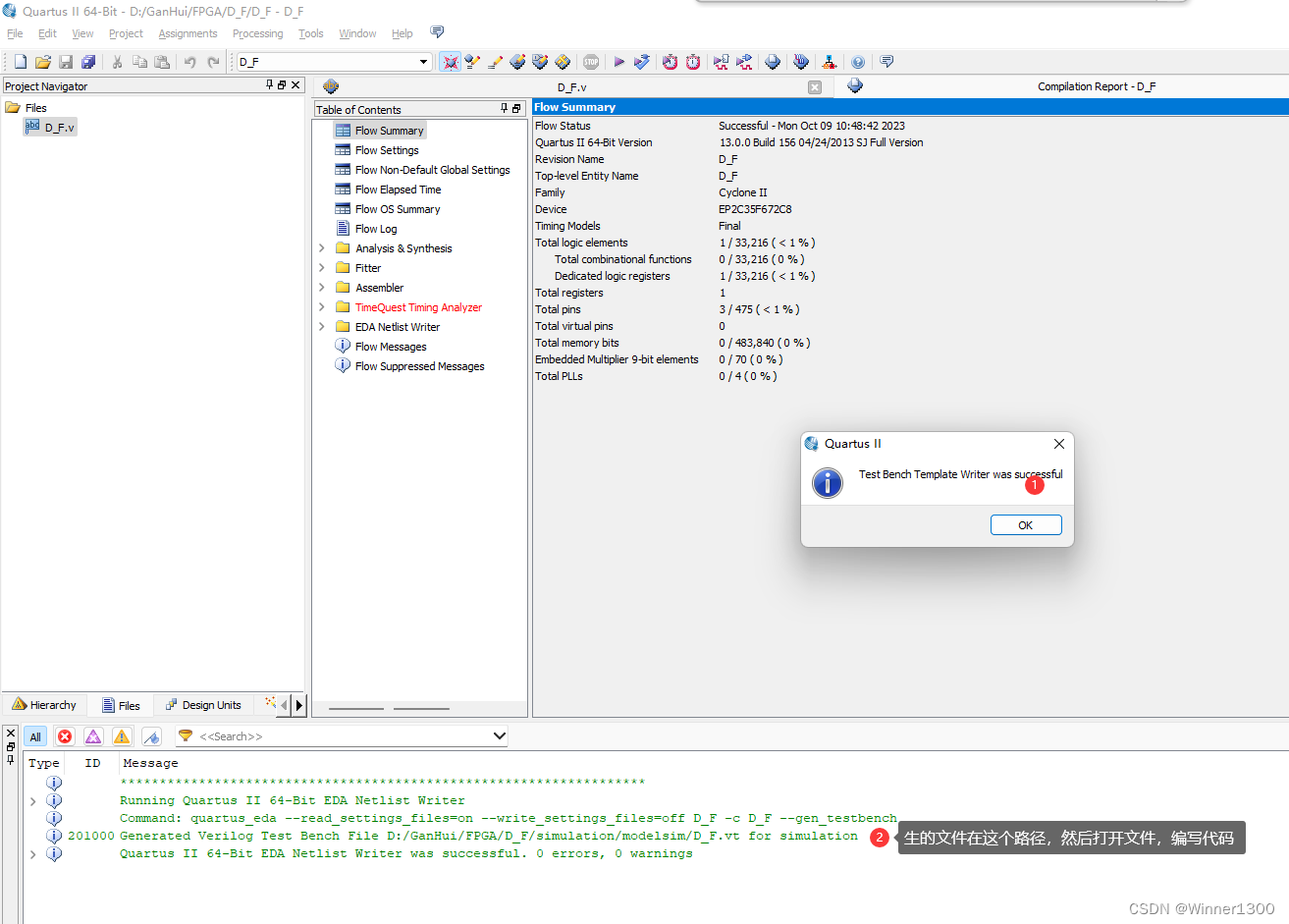
Task: Select Flow Settings in Table of Contents
Action: click(387, 150)
